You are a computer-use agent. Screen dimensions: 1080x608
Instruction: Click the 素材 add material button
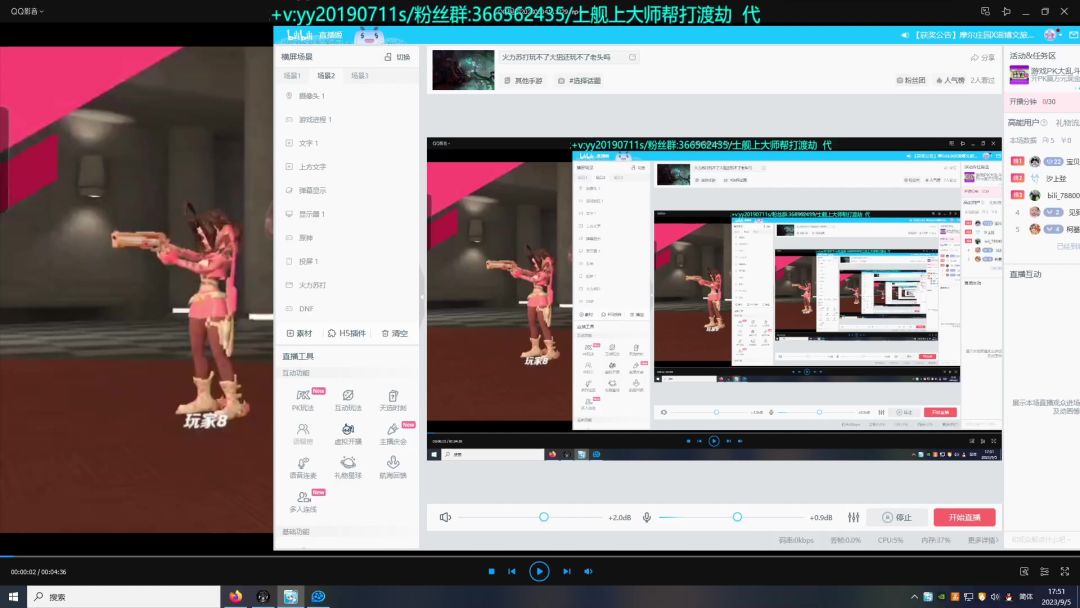300,333
